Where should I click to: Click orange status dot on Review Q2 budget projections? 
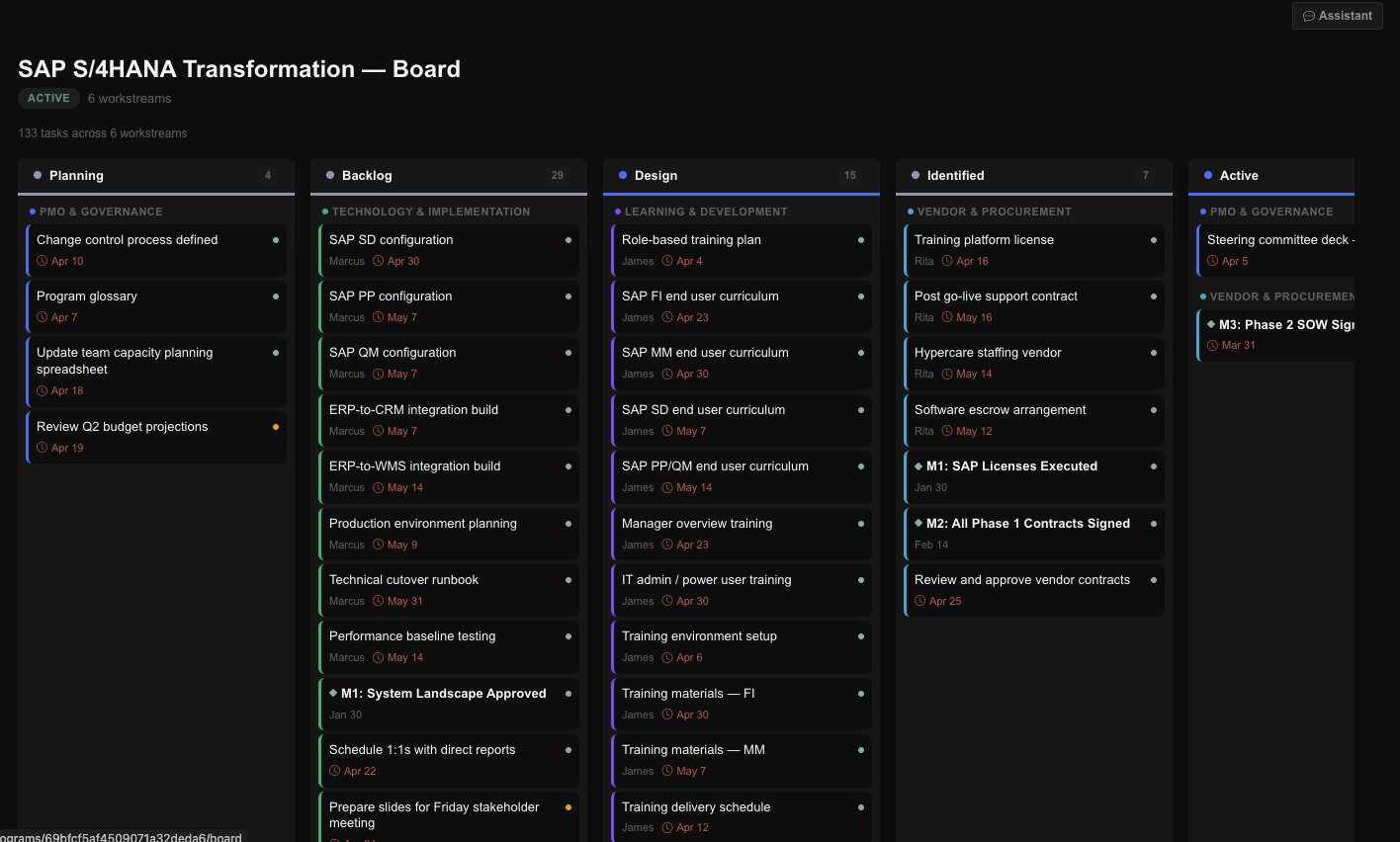pyautogui.click(x=276, y=427)
